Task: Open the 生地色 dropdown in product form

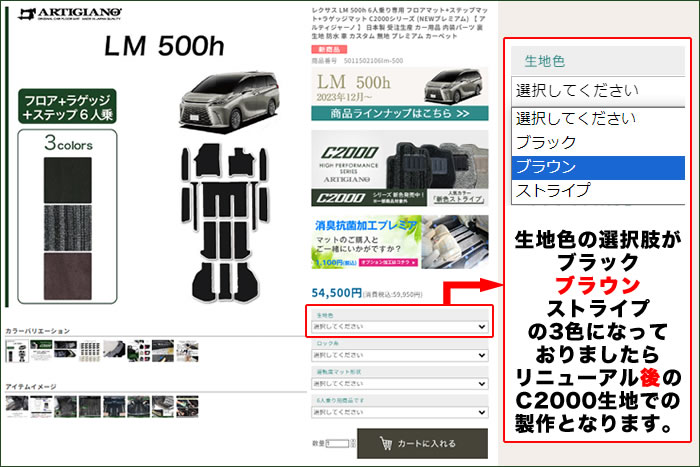Action: coord(400,327)
